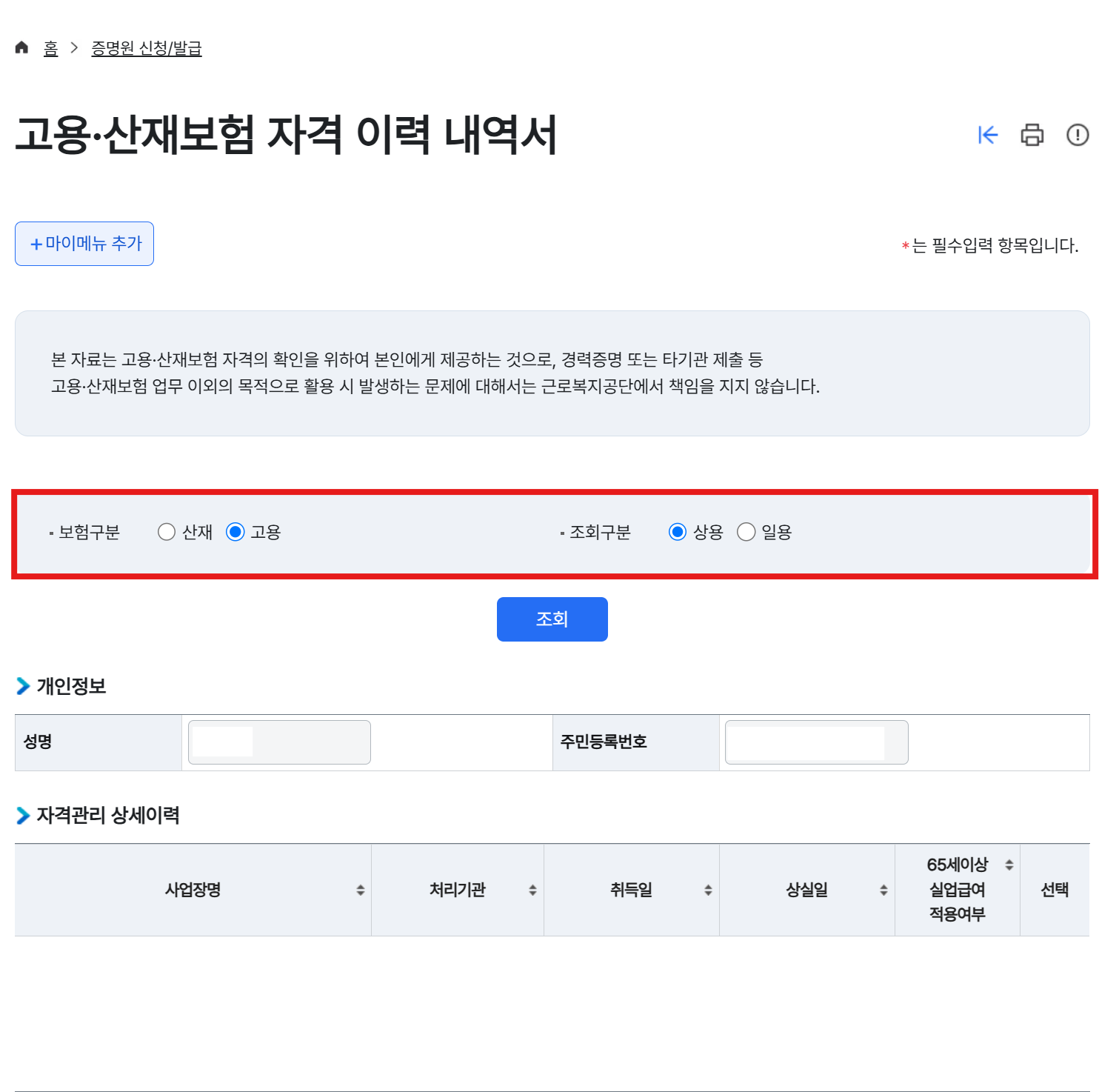This screenshot has width=1099, height=1092.
Task: Select the 산재 insurance radio button
Action: pos(167,532)
